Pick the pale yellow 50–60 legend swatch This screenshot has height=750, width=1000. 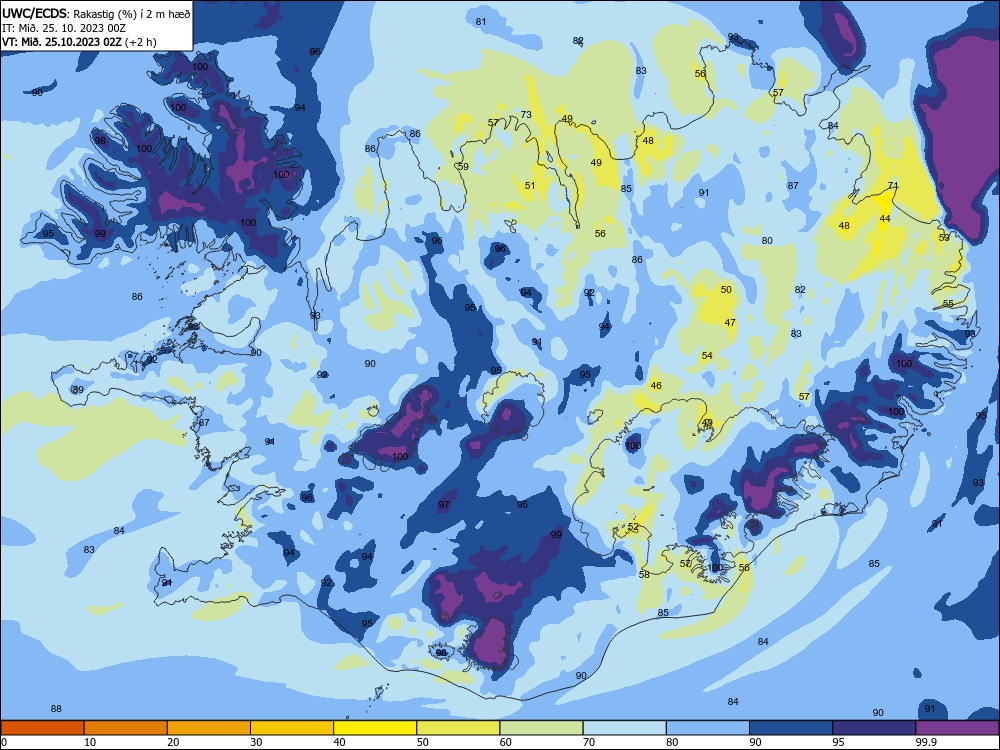[458, 728]
